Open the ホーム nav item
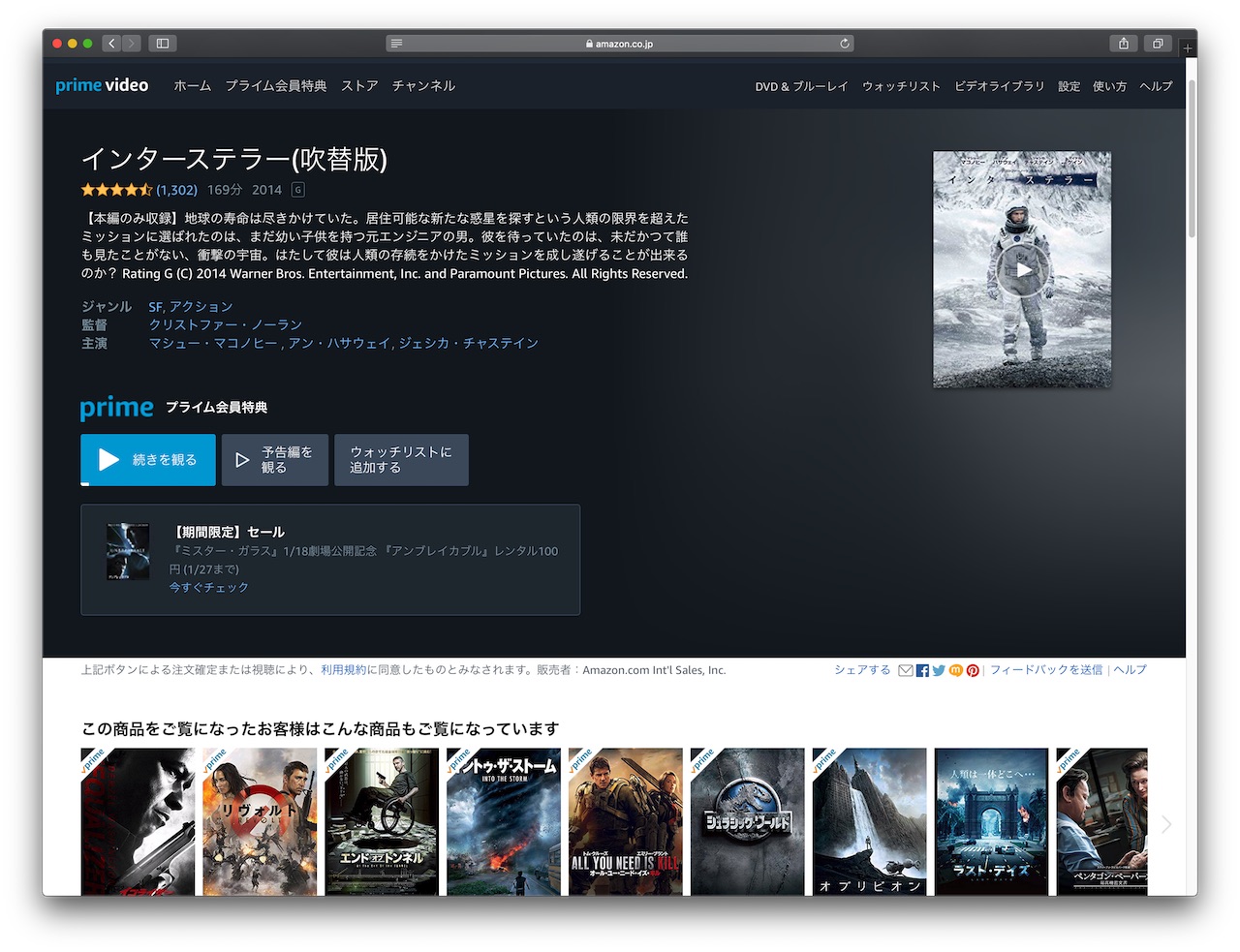 (x=193, y=86)
